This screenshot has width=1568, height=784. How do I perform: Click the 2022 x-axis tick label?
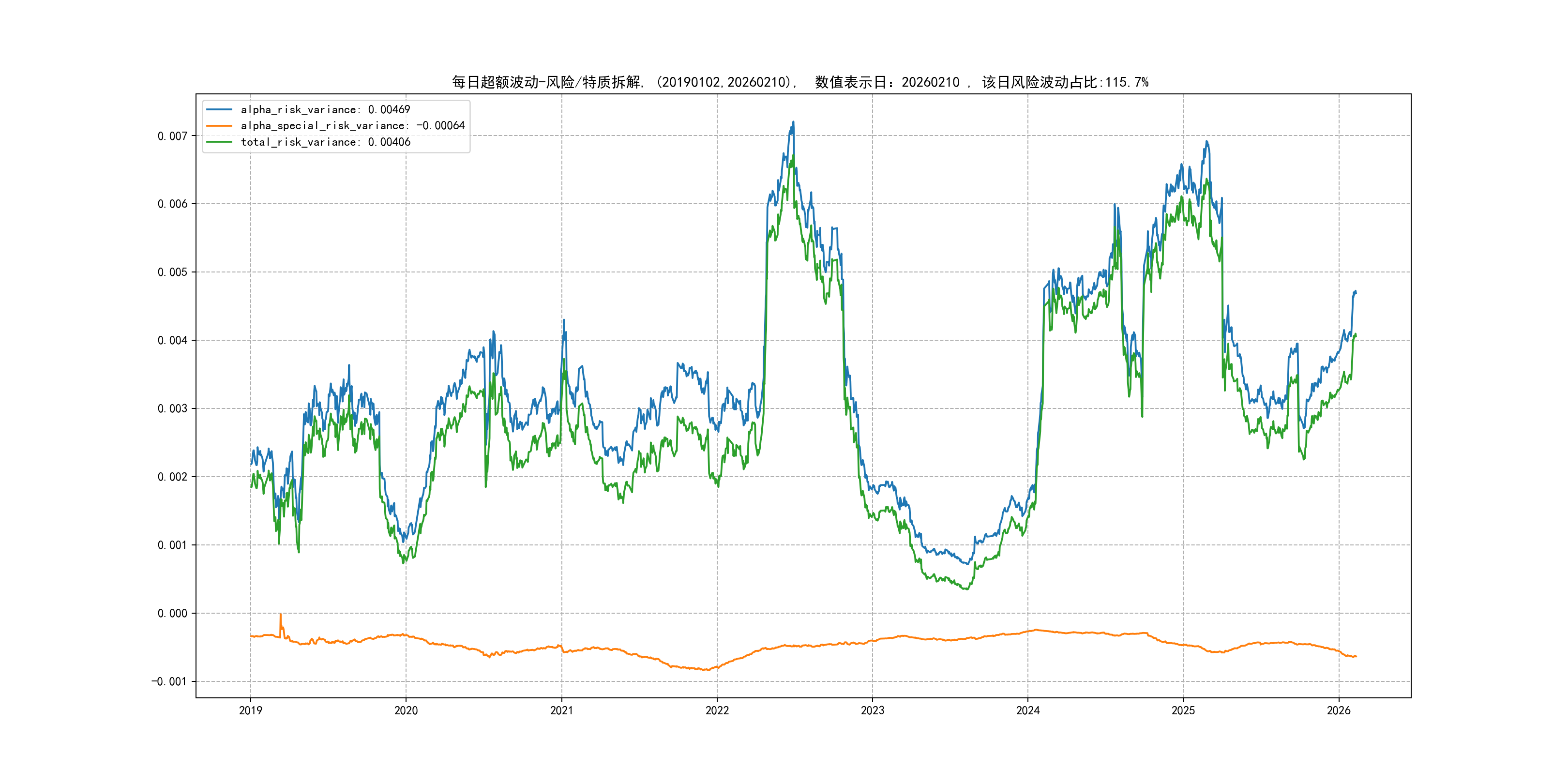pyautogui.click(x=717, y=710)
